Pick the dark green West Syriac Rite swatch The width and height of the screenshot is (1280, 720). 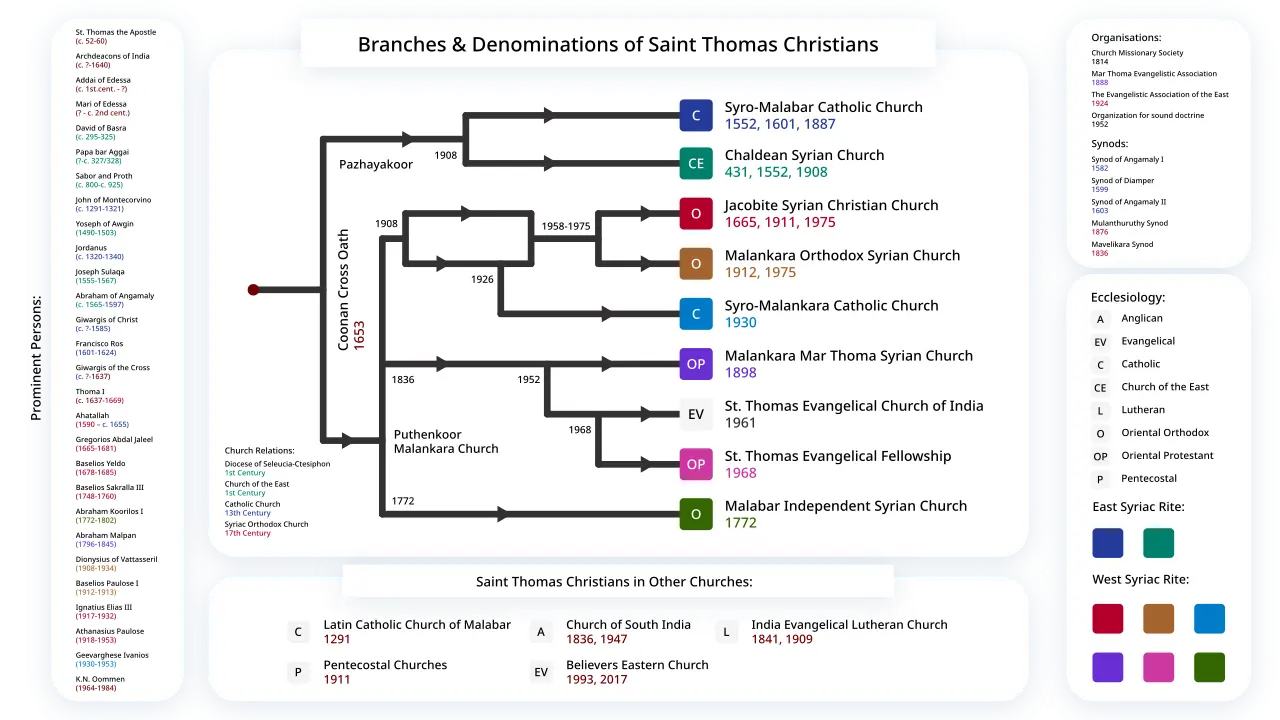[1210, 667]
